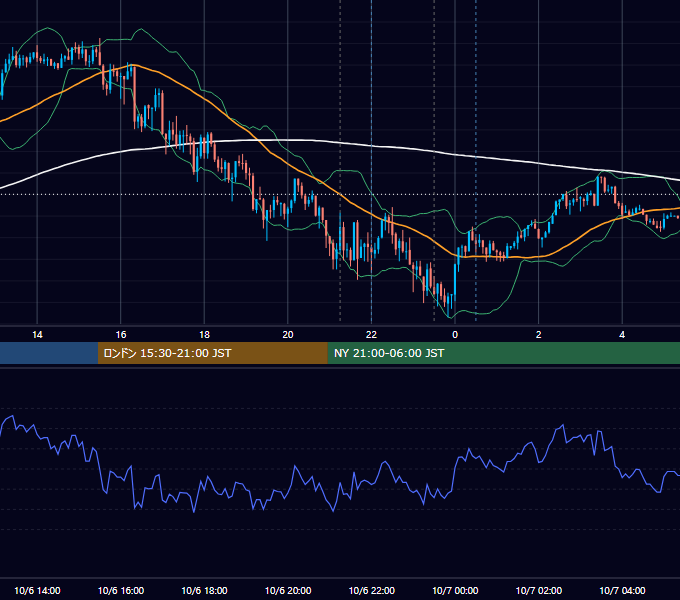Click the 10/6 22:00 date label
This screenshot has width=680, height=600.
pos(372,590)
